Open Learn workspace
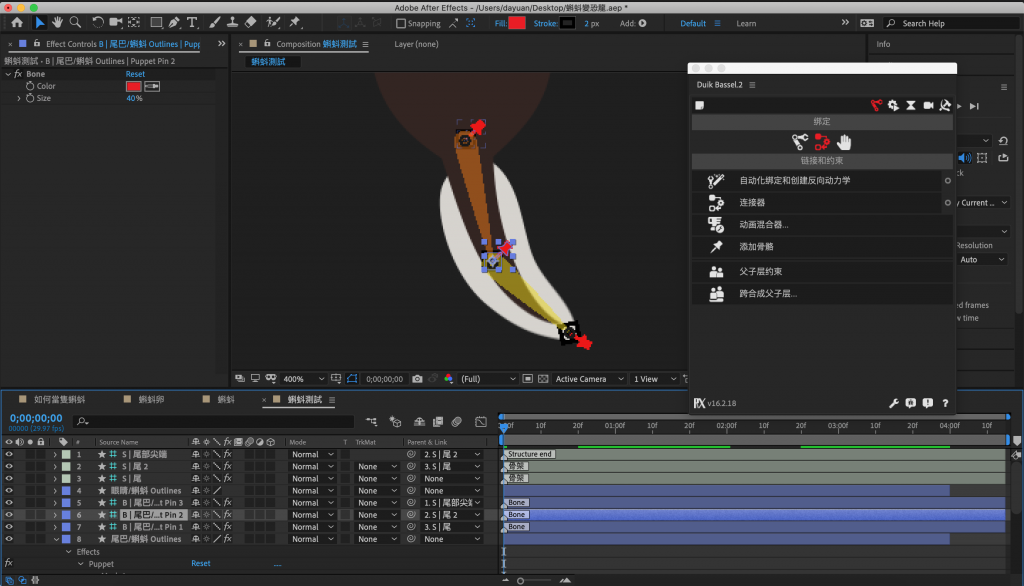This screenshot has width=1024, height=586. point(746,24)
